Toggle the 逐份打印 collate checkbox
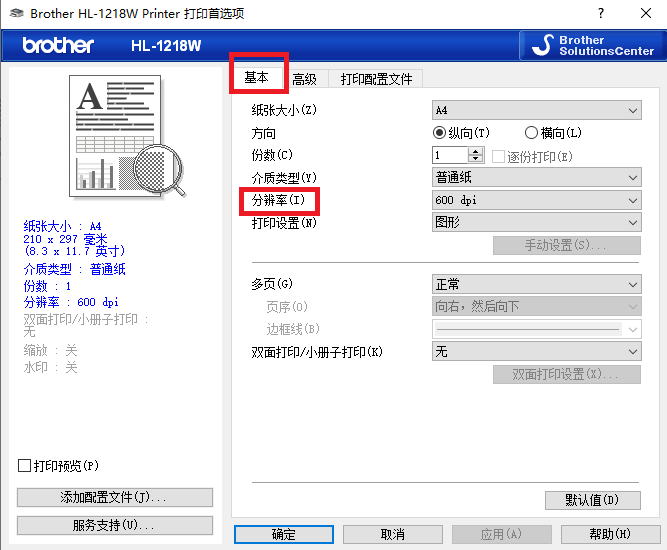667x550 pixels. [498, 157]
